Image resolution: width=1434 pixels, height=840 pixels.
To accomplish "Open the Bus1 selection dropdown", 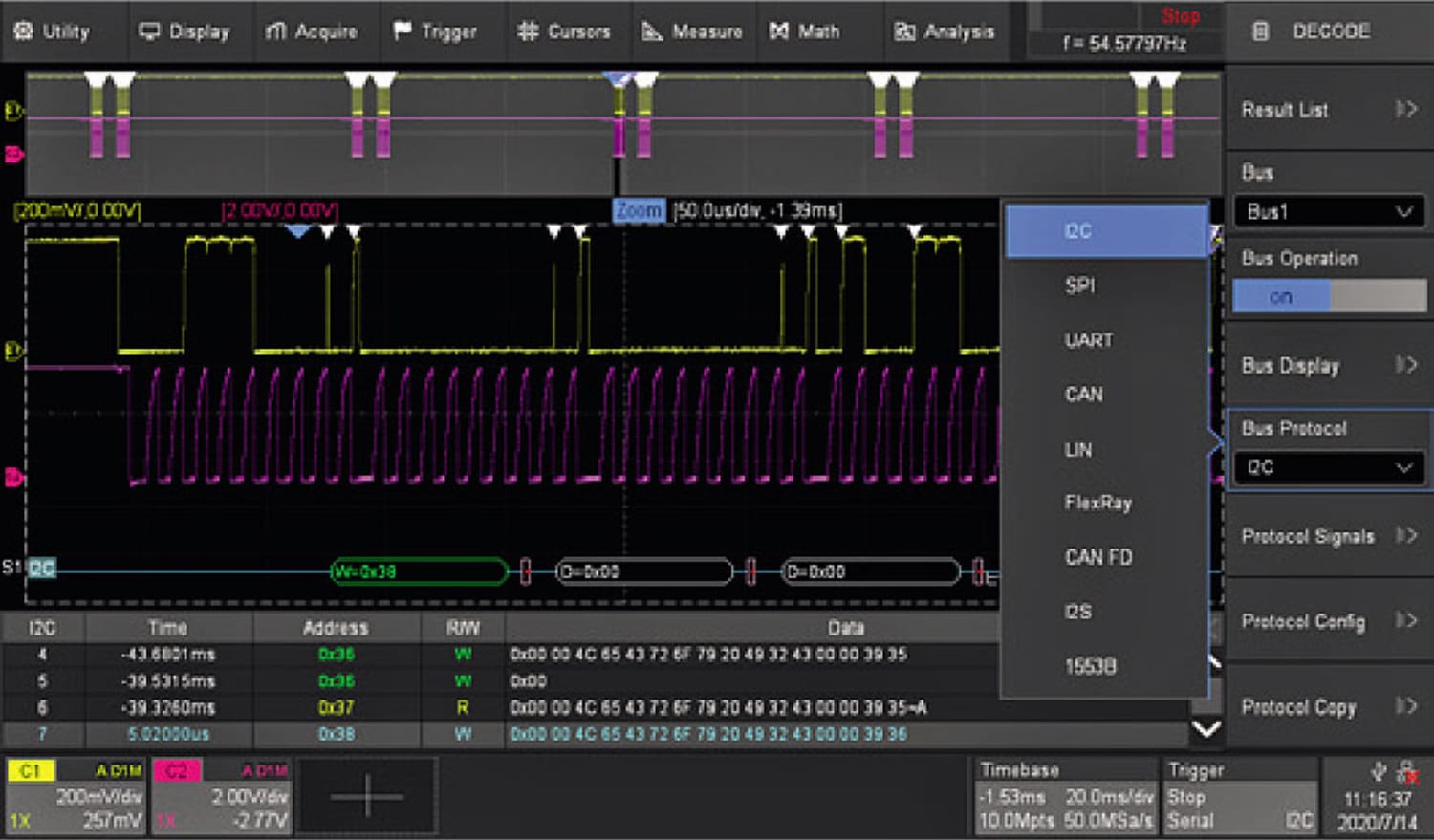I will (1329, 211).
